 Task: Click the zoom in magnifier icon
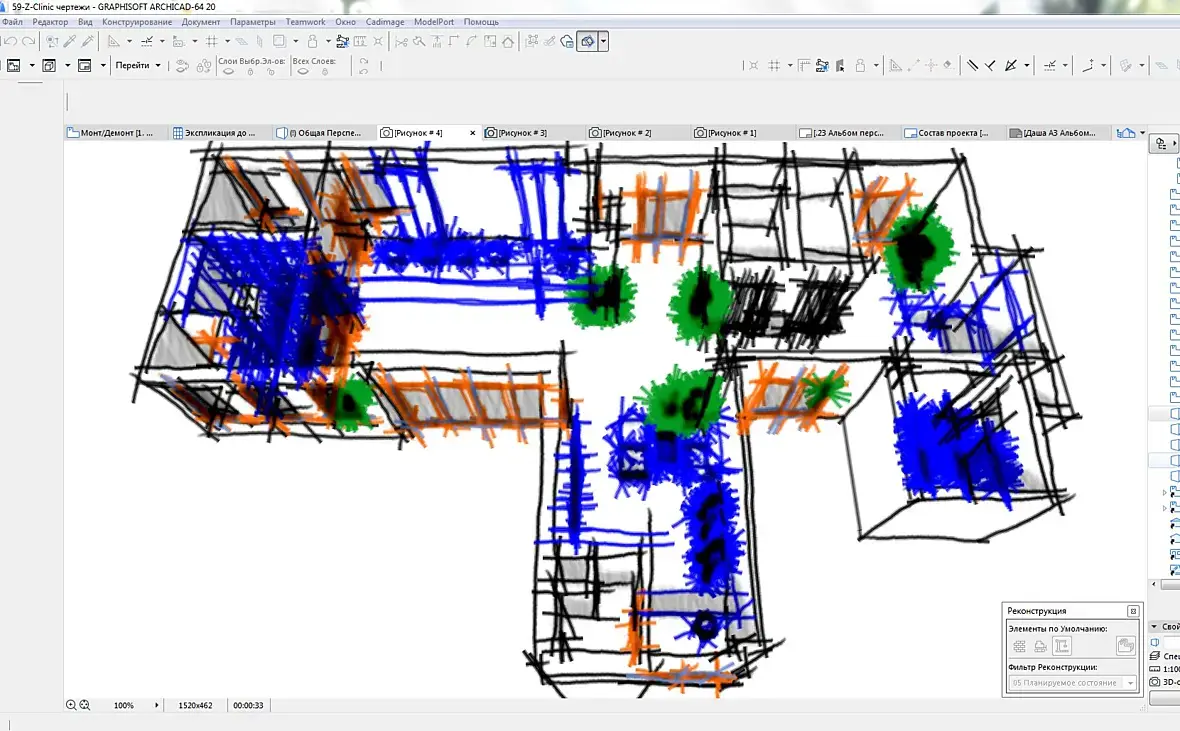tap(71, 705)
